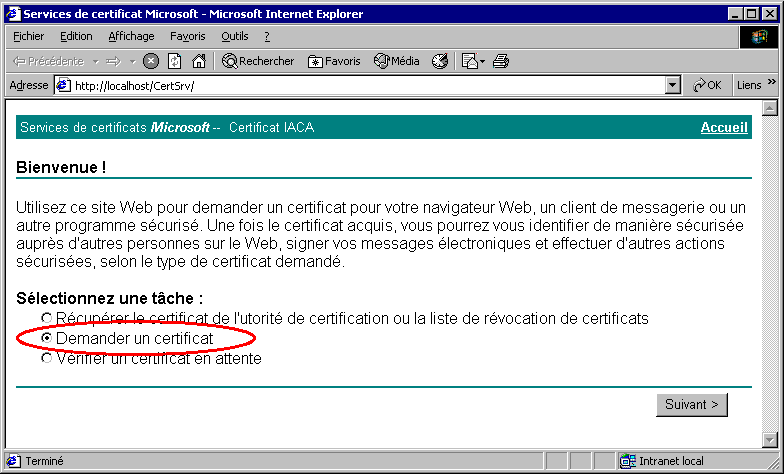Open the forward history dropdown arrow
Image resolution: width=784 pixels, height=474 pixels.
click(x=132, y=62)
